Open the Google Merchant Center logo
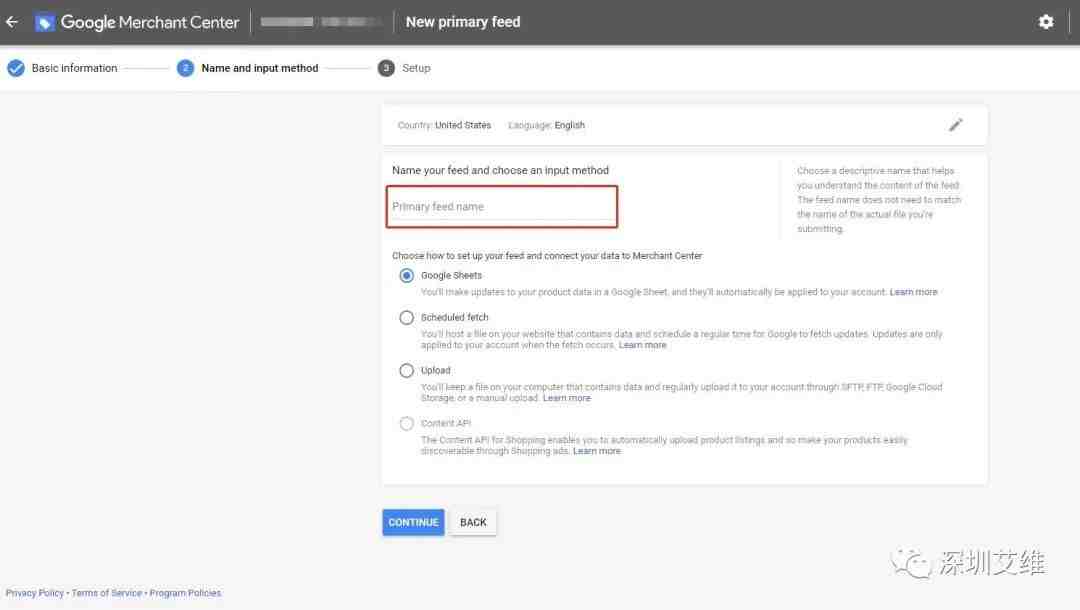 [x=45, y=23]
